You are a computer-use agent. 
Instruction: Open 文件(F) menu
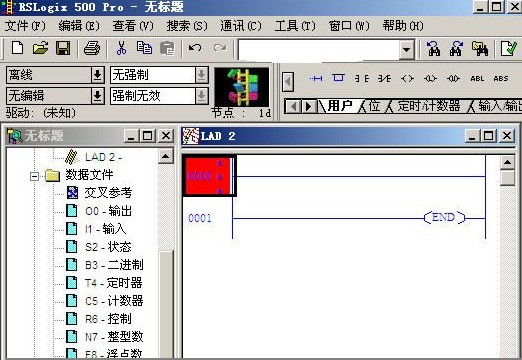pos(25,26)
